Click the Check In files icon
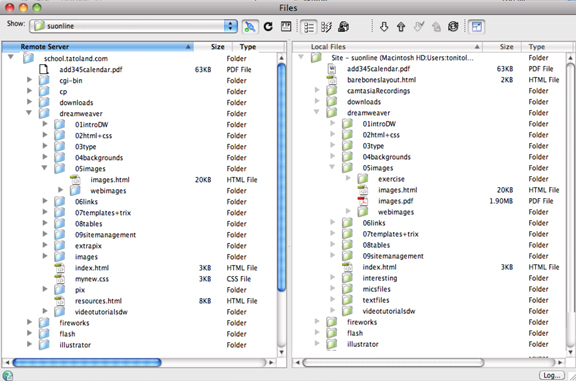Screen dimensions: 576x381 click(x=436, y=26)
